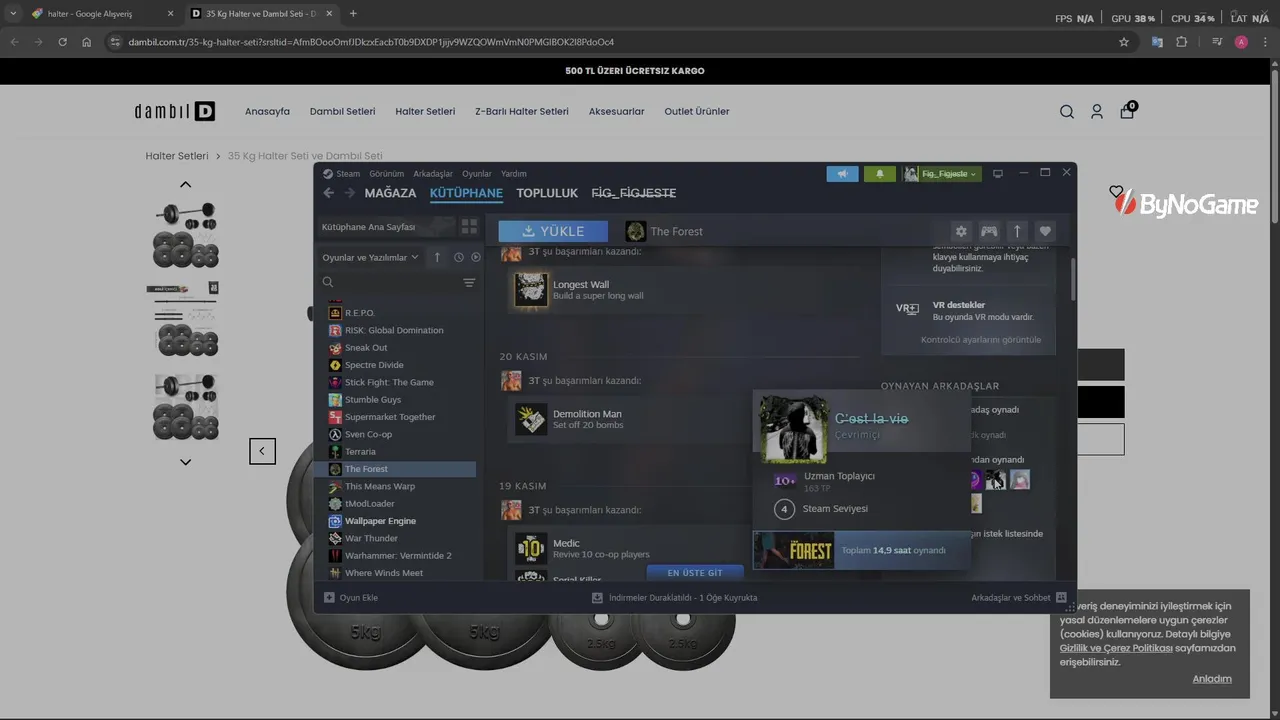Open the dambil shopping cart
1280x720 pixels.
(x=1128, y=111)
